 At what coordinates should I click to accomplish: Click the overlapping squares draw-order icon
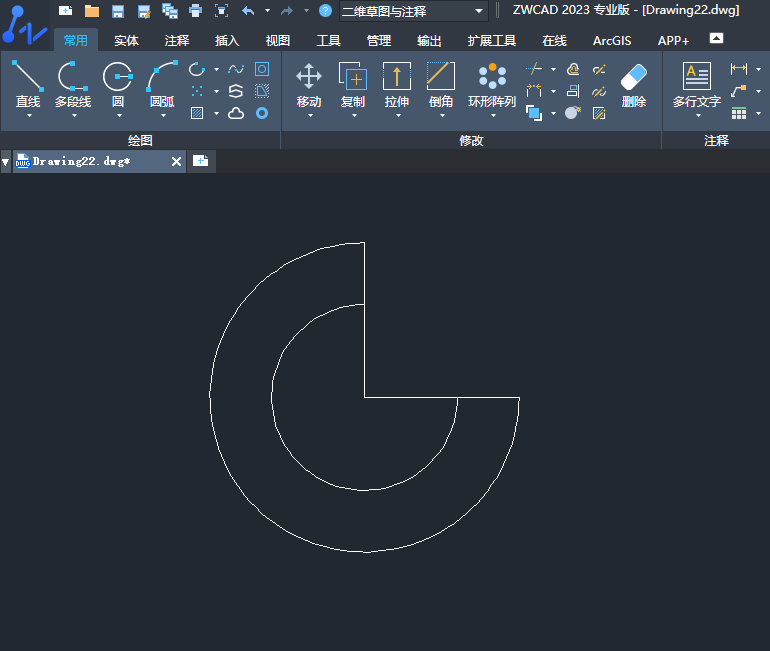(x=534, y=113)
